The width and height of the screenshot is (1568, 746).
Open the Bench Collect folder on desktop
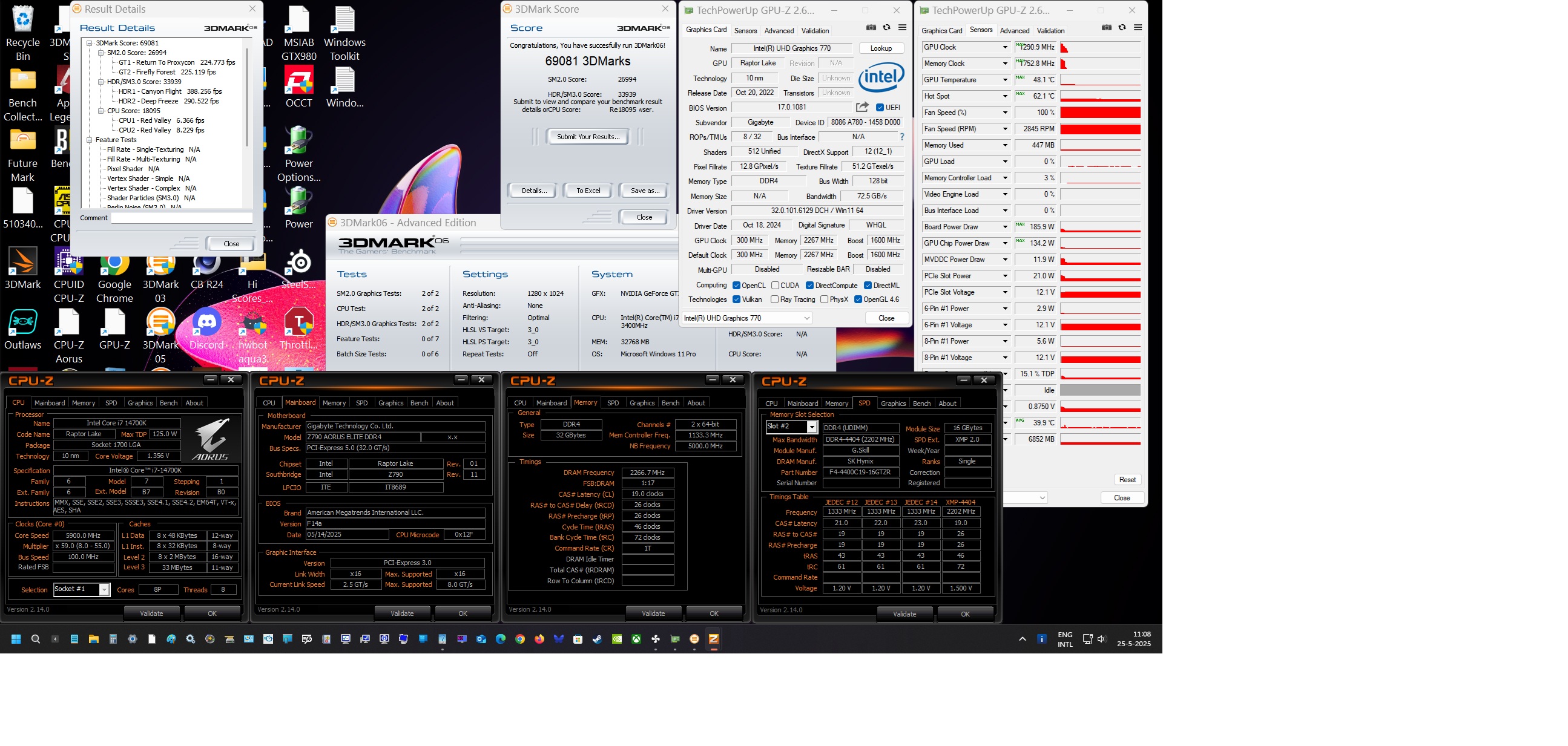click(22, 94)
